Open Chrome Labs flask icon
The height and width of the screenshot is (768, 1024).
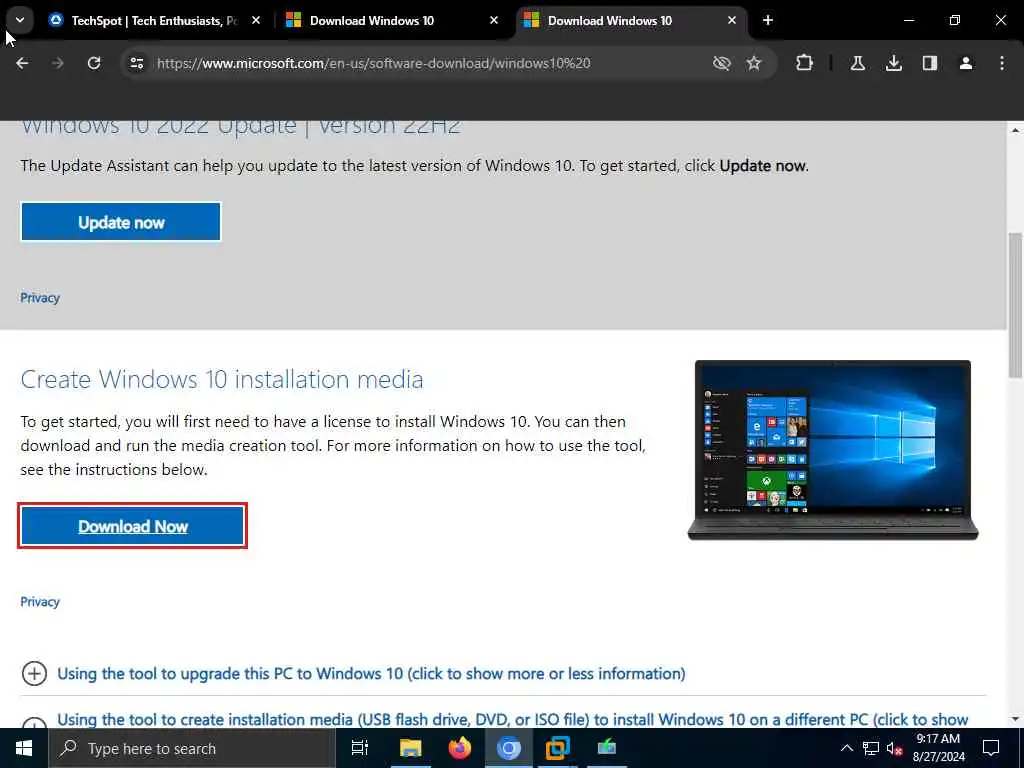click(x=857, y=63)
